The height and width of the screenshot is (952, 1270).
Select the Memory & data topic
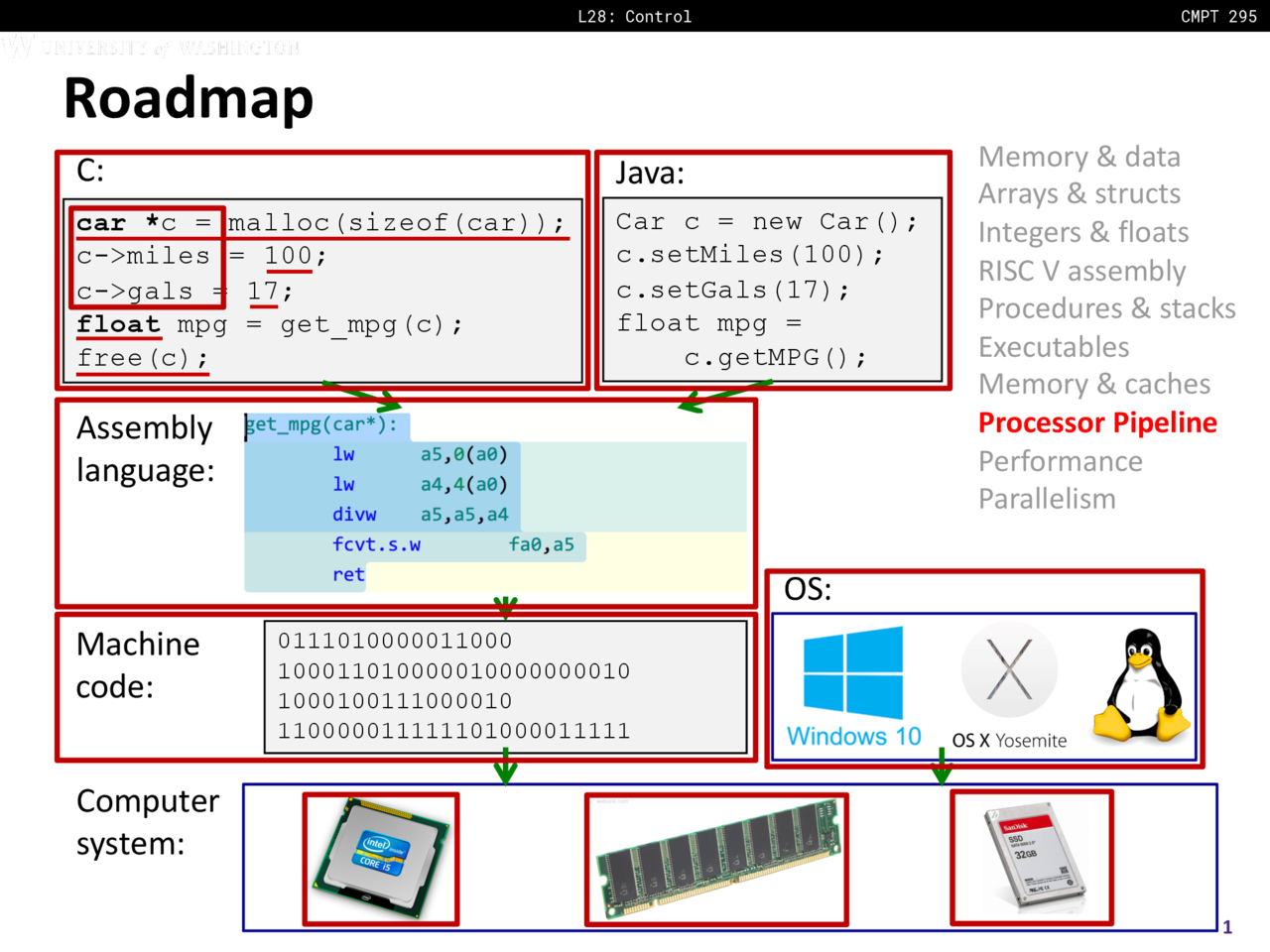[1079, 157]
